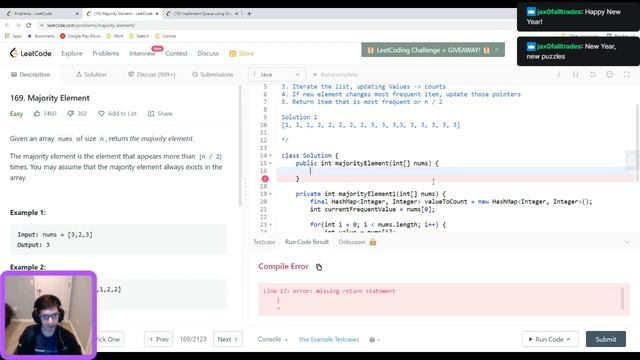Screen dimensions: 640x360
Task: Click the Easy difficulty label
Action: coord(16,113)
